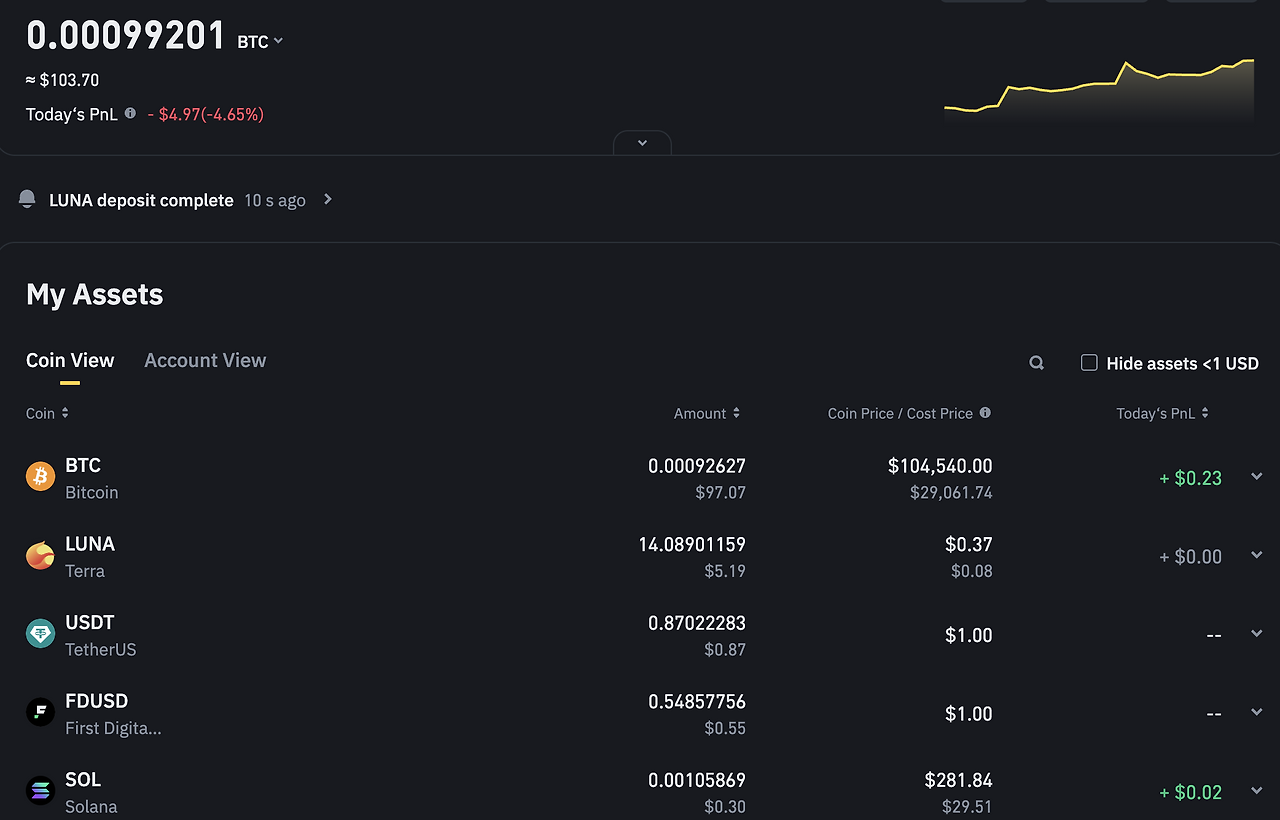Viewport: 1280px width, 820px height.
Task: Click the notification bell icon
Action: point(27,199)
